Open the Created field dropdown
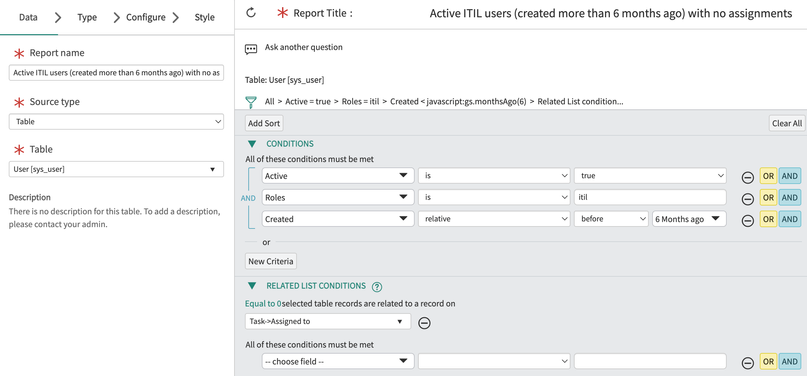Image resolution: width=807 pixels, height=376 pixels. point(338,219)
